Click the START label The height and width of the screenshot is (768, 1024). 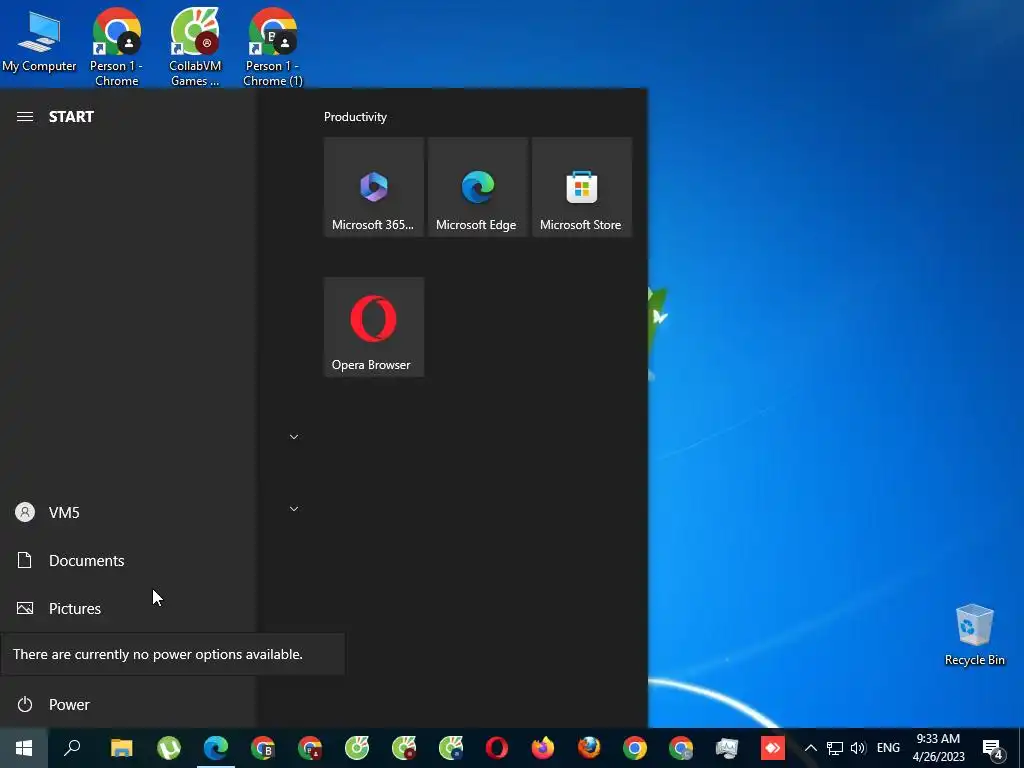click(x=71, y=117)
